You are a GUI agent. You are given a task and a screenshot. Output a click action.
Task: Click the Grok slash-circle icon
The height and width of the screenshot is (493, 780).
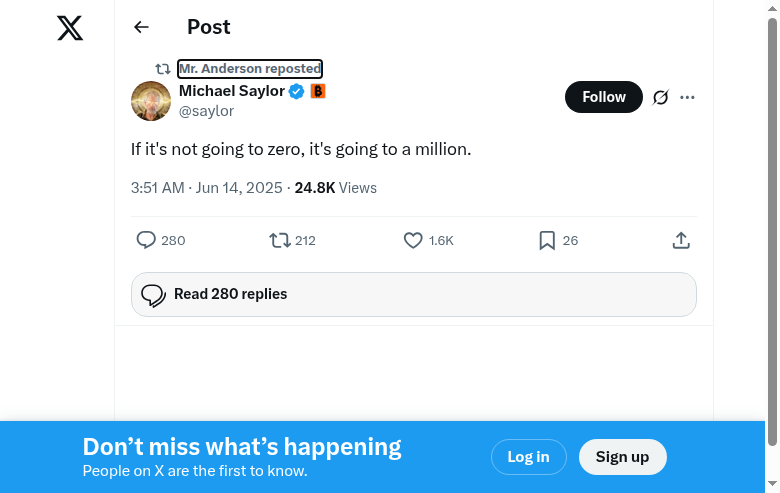pyautogui.click(x=660, y=97)
